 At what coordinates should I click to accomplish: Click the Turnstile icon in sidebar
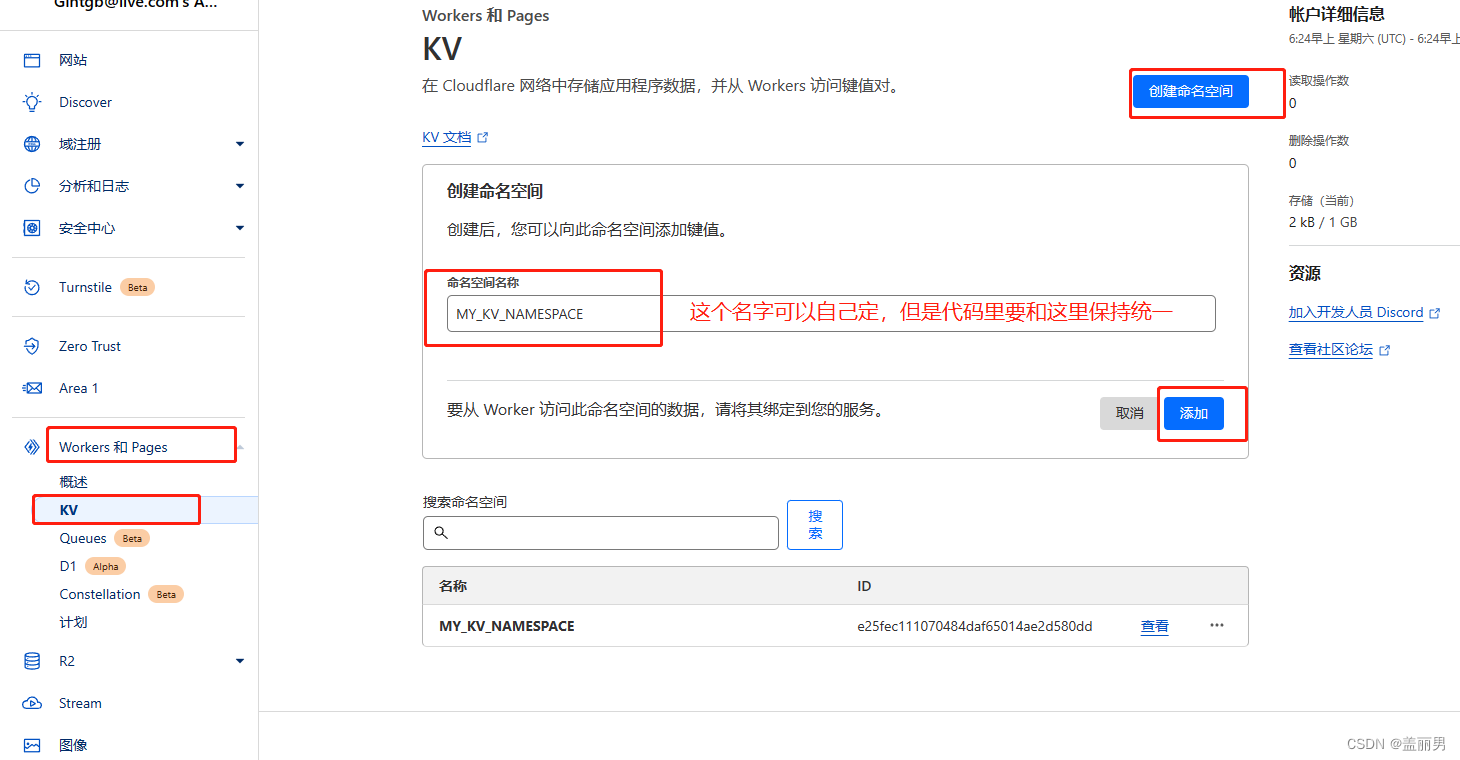pos(32,287)
